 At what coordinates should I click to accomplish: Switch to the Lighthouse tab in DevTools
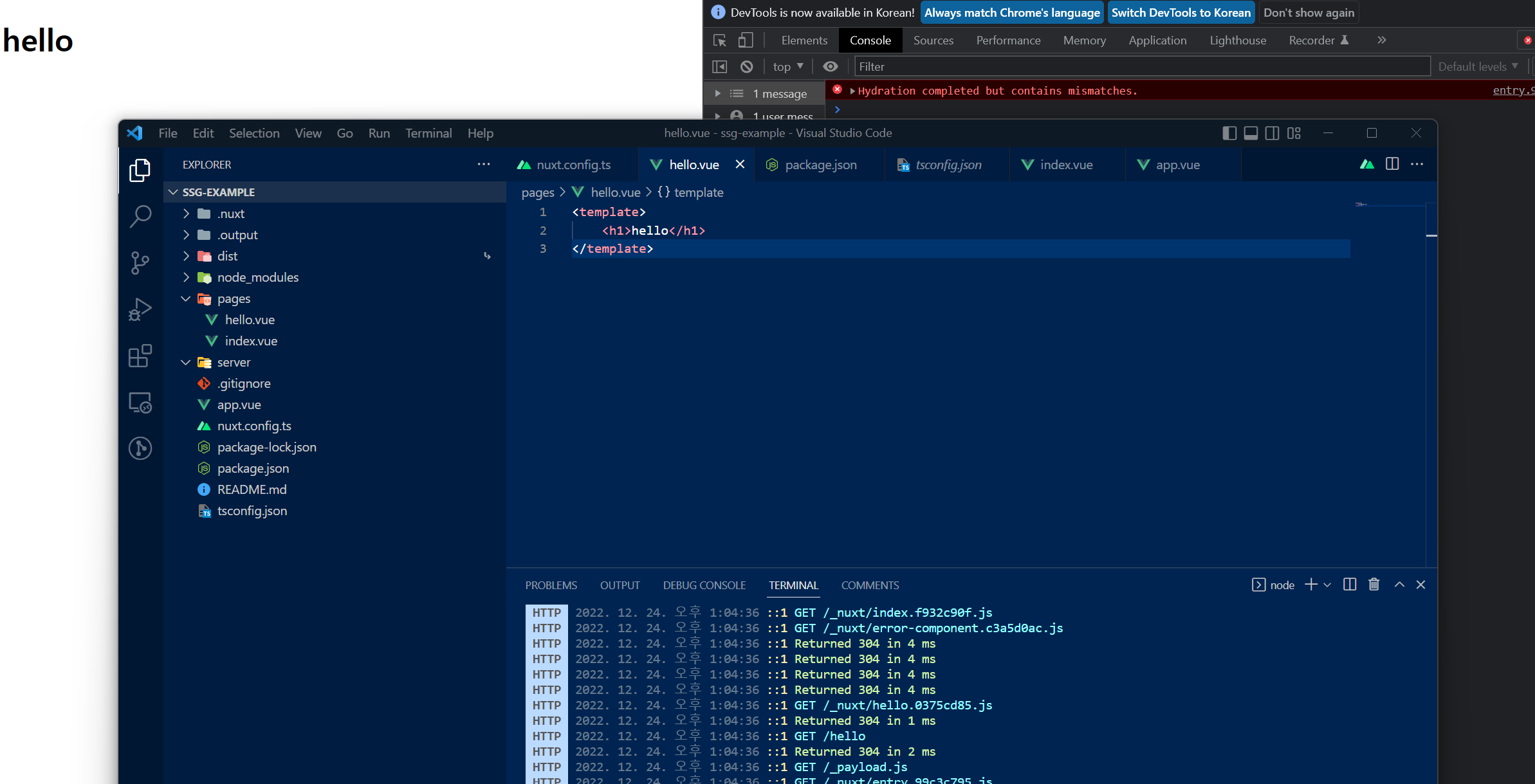tap(1238, 41)
